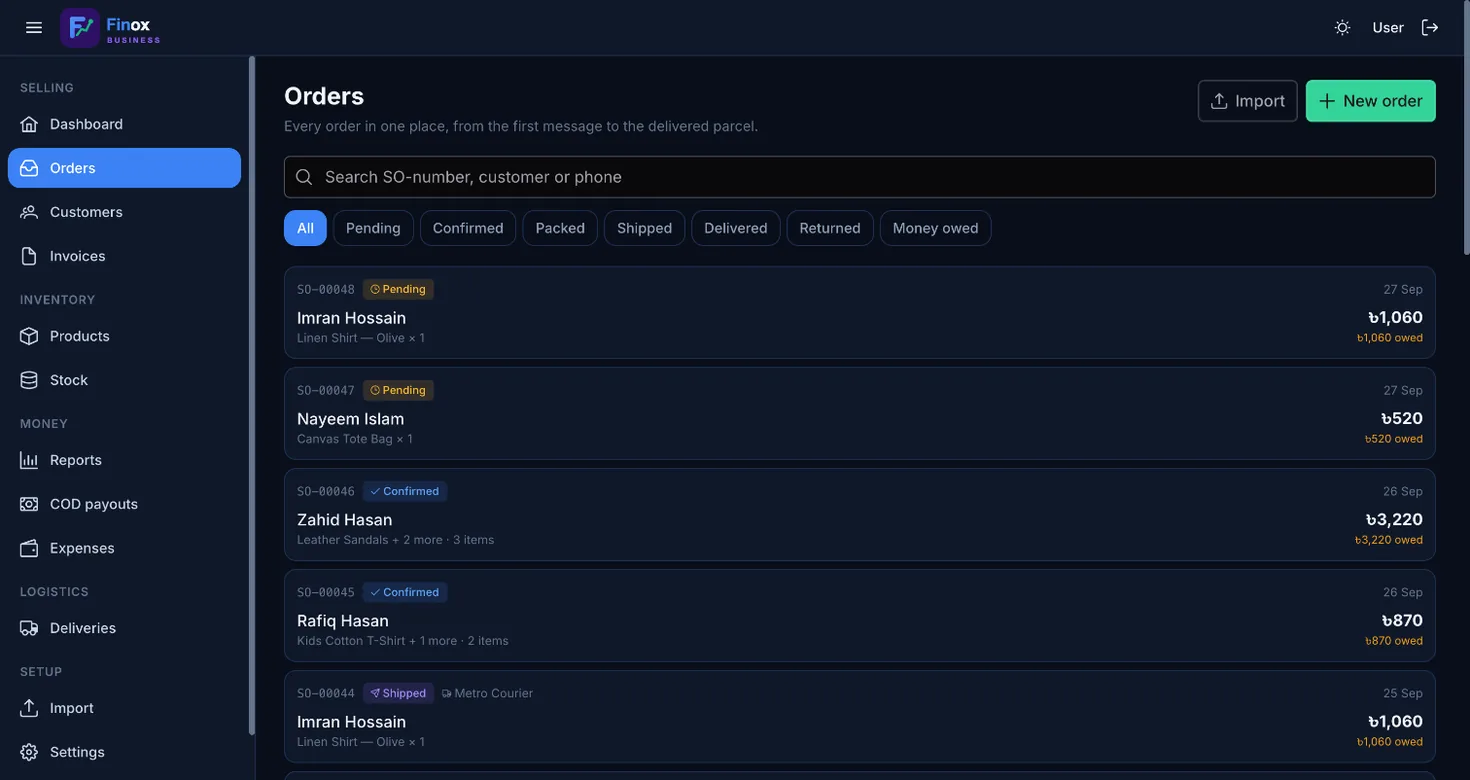Show Shipped orders filter

[644, 228]
